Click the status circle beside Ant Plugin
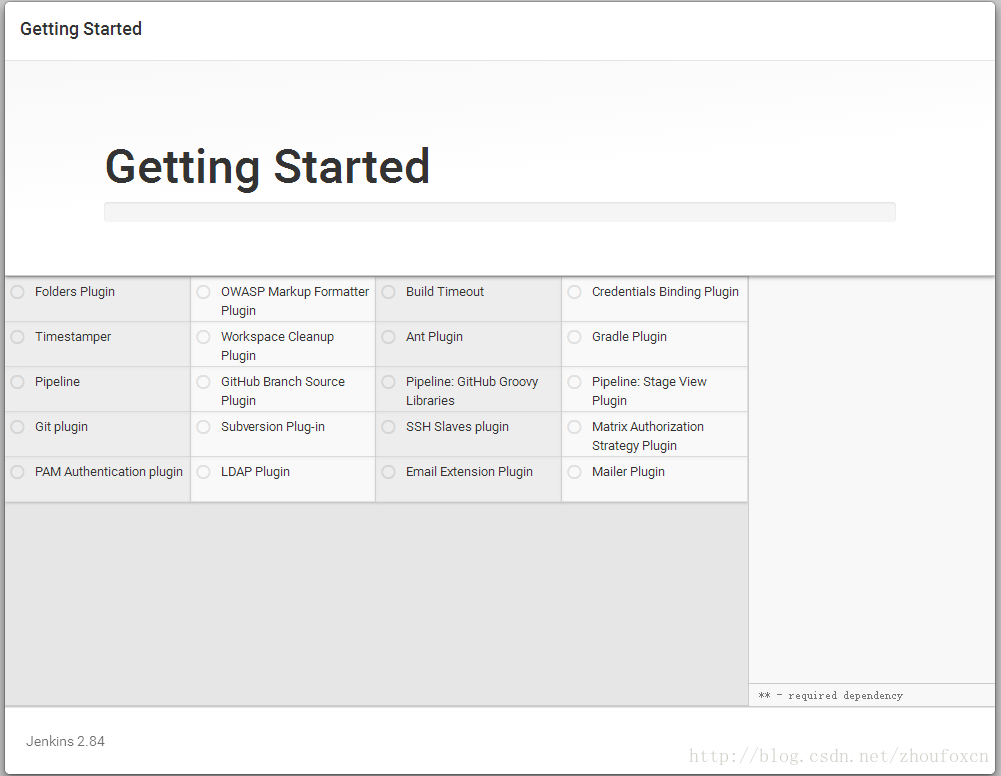This screenshot has width=1001, height=776. coord(388,337)
